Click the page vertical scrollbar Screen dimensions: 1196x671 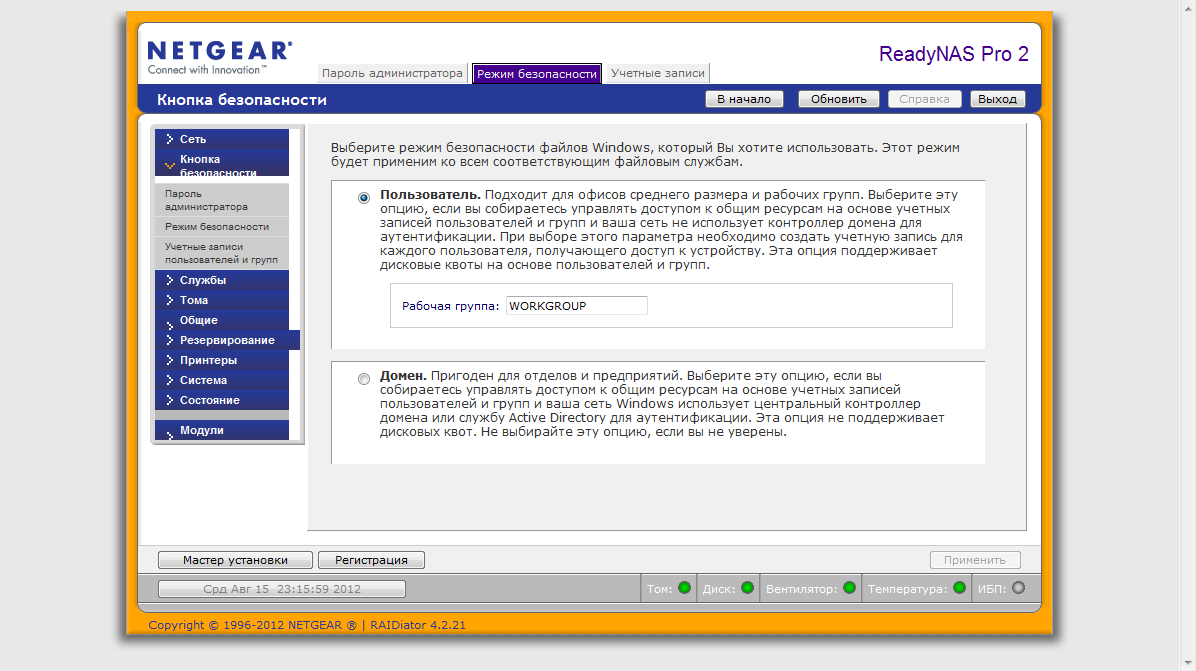click(x=1188, y=336)
